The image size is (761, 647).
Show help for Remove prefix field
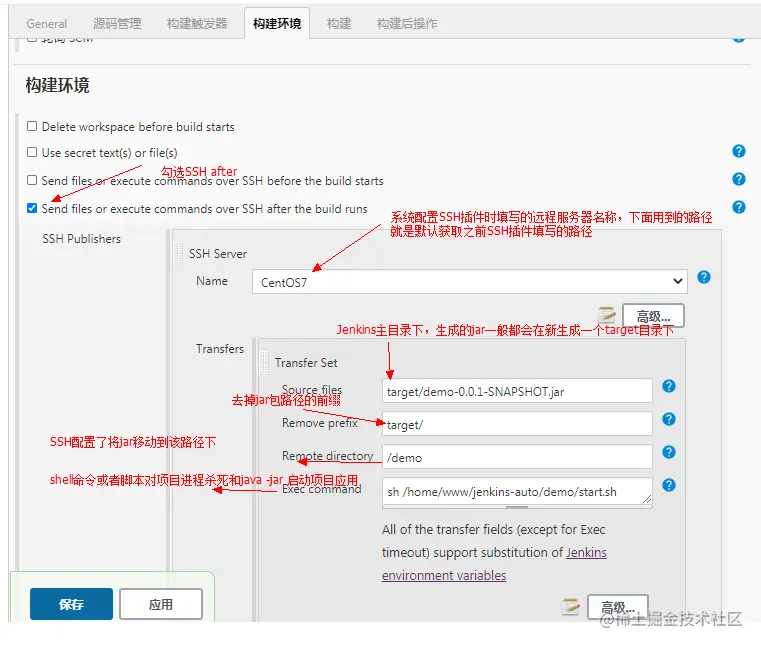pos(669,419)
